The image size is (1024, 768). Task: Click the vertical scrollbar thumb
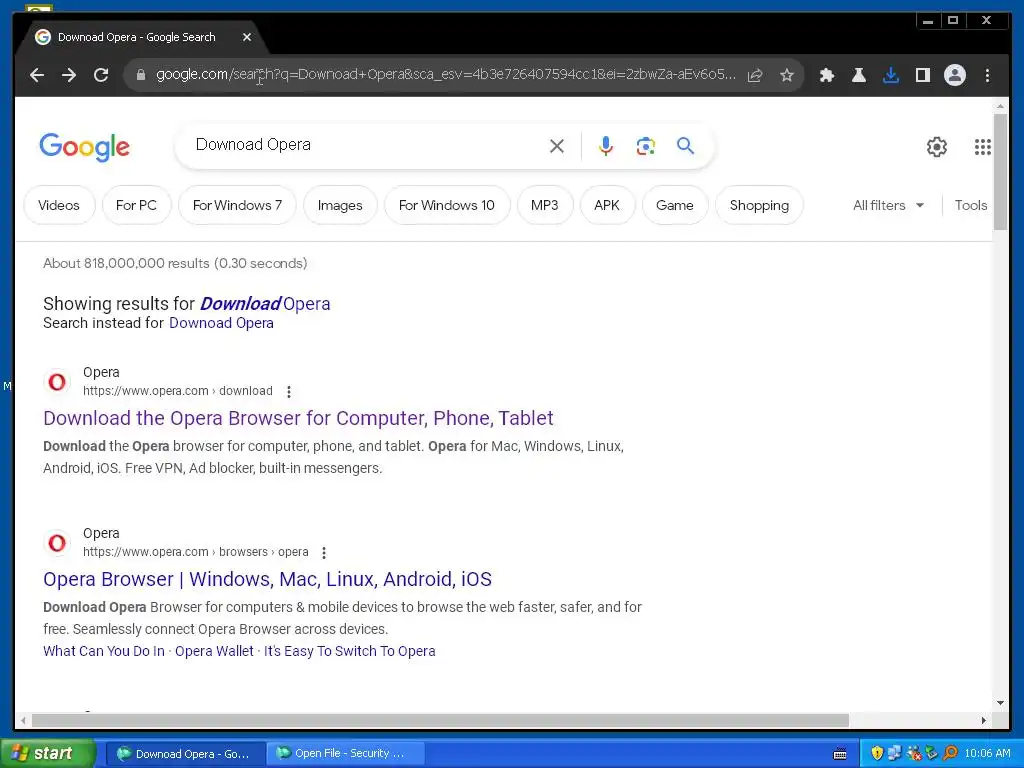click(1000, 171)
